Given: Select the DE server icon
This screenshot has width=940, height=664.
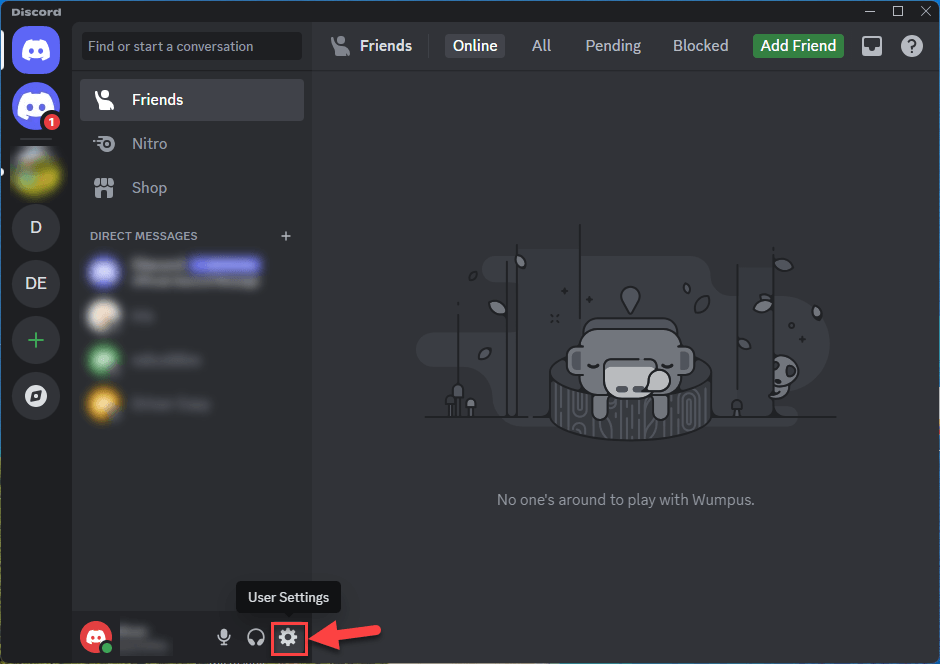Looking at the screenshot, I should [x=36, y=283].
